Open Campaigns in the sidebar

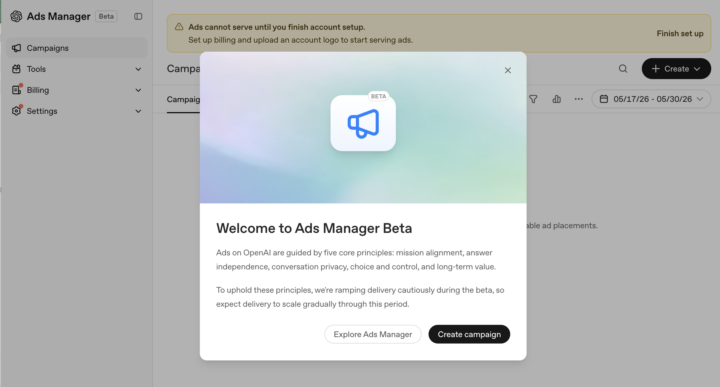tap(77, 48)
